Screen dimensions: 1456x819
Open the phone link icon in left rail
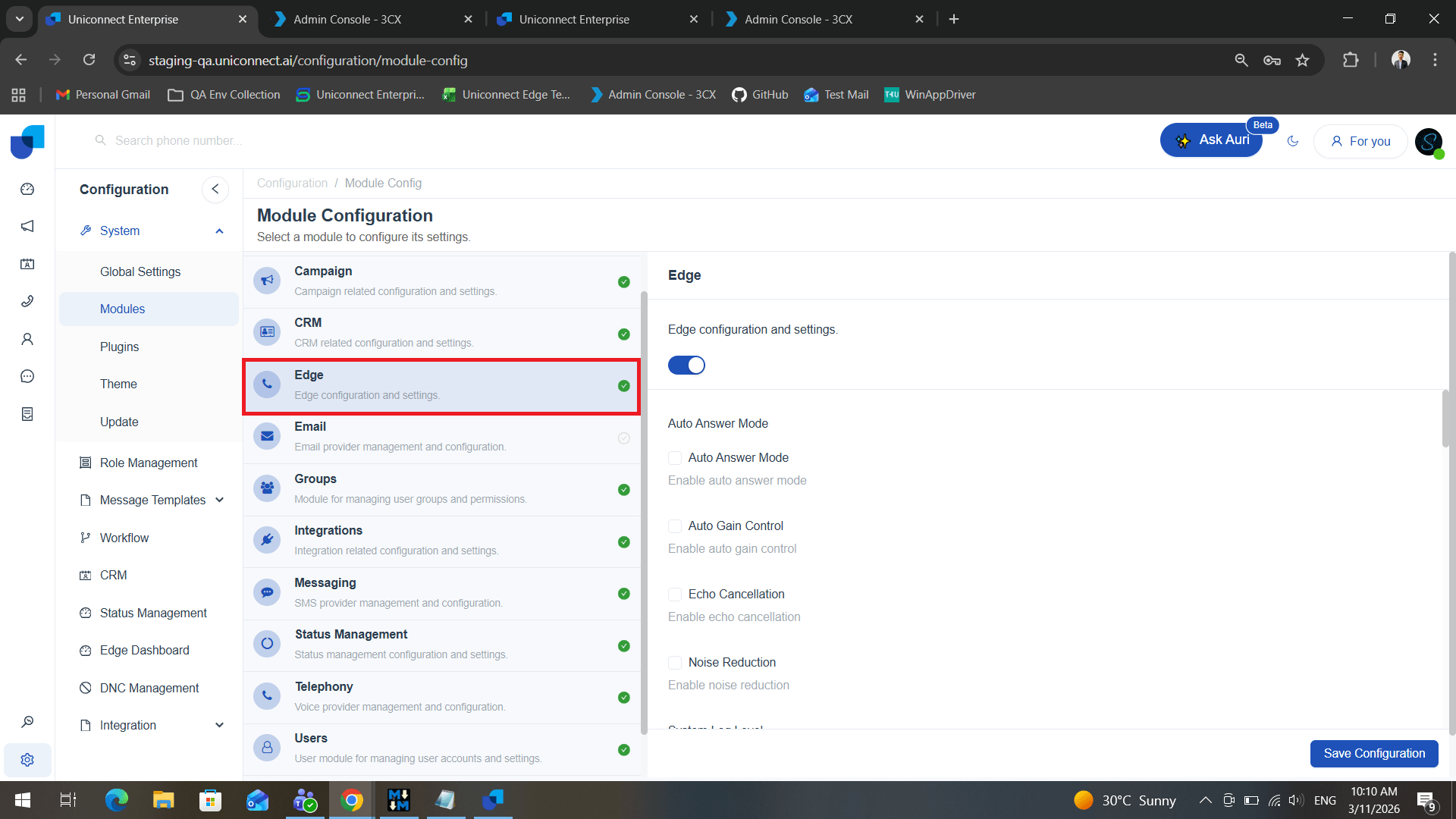27,301
